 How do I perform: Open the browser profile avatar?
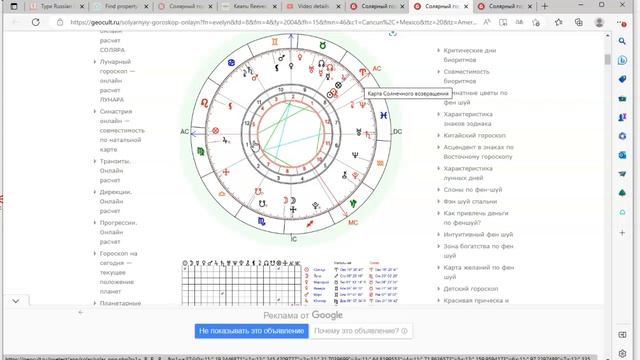tap(599, 22)
